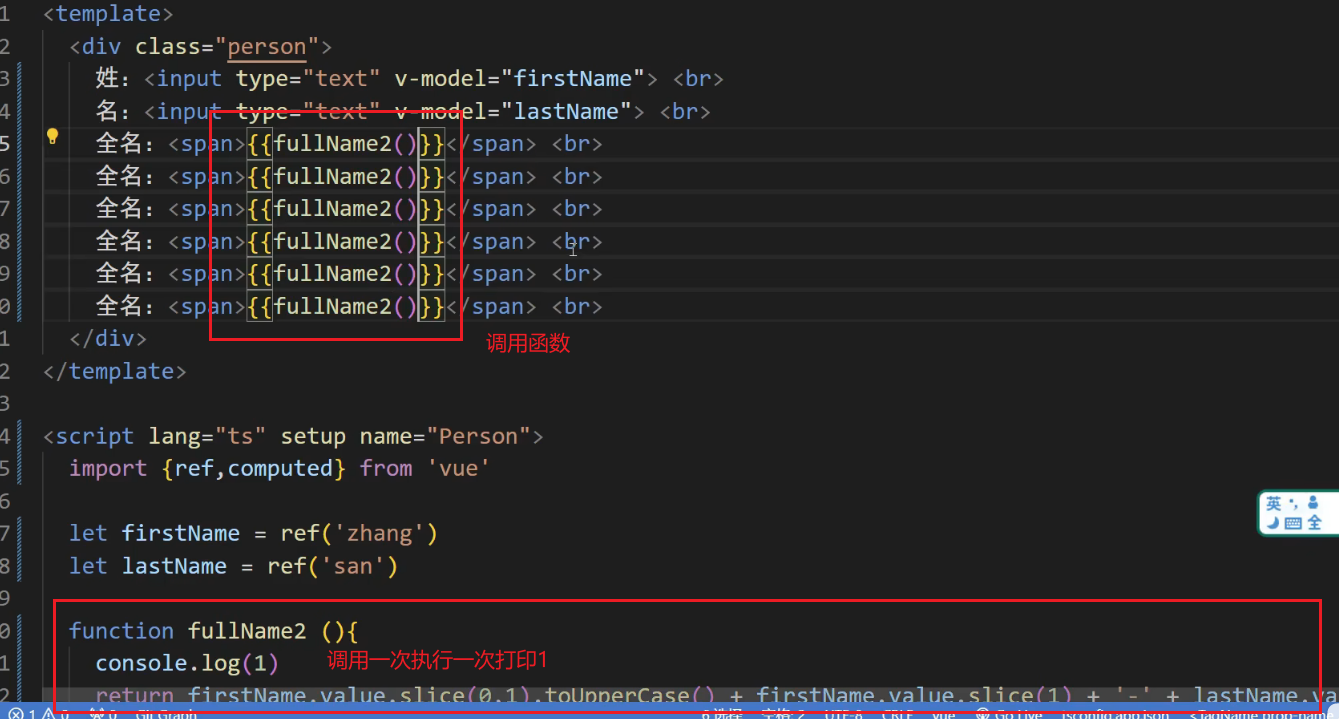Click the moon icon in IME bar
1339x719 pixels.
[x=1273, y=522]
